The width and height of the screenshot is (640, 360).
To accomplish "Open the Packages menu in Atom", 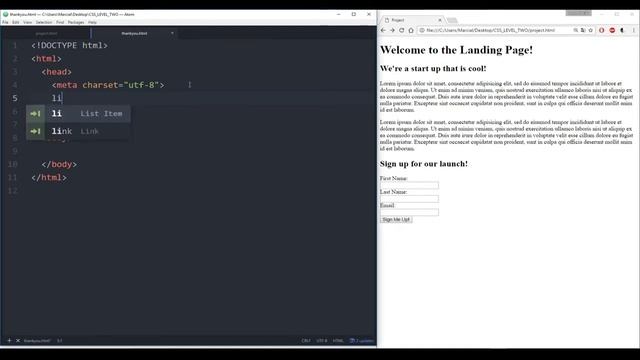I will pyautogui.click(x=76, y=22).
